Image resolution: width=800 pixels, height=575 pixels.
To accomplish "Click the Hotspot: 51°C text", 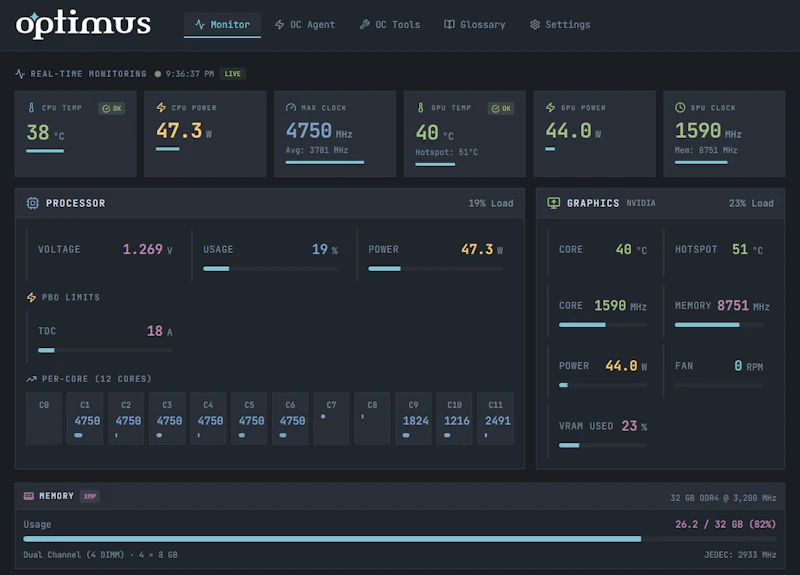I will (x=446, y=152).
